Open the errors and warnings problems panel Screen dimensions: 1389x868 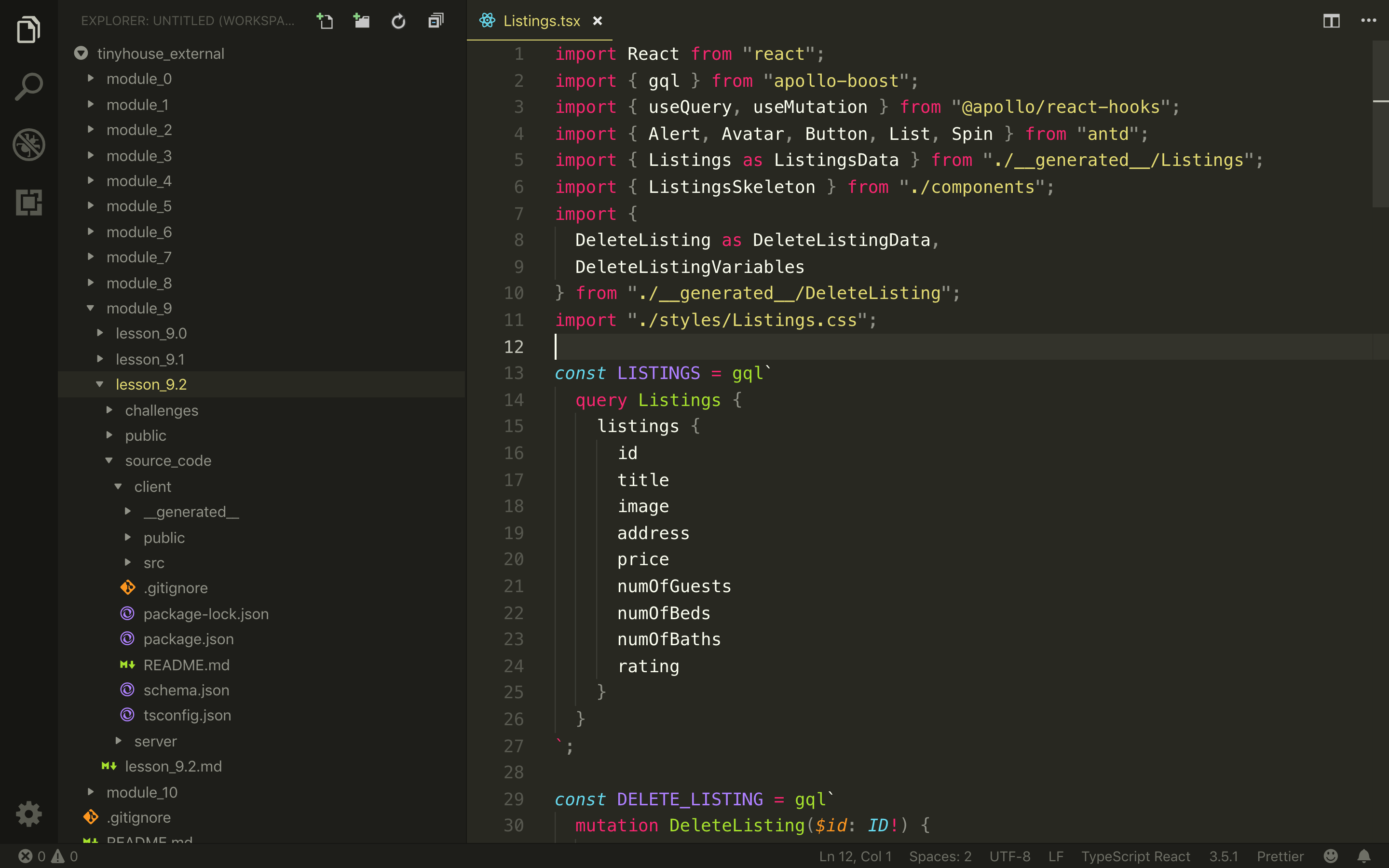(48, 856)
